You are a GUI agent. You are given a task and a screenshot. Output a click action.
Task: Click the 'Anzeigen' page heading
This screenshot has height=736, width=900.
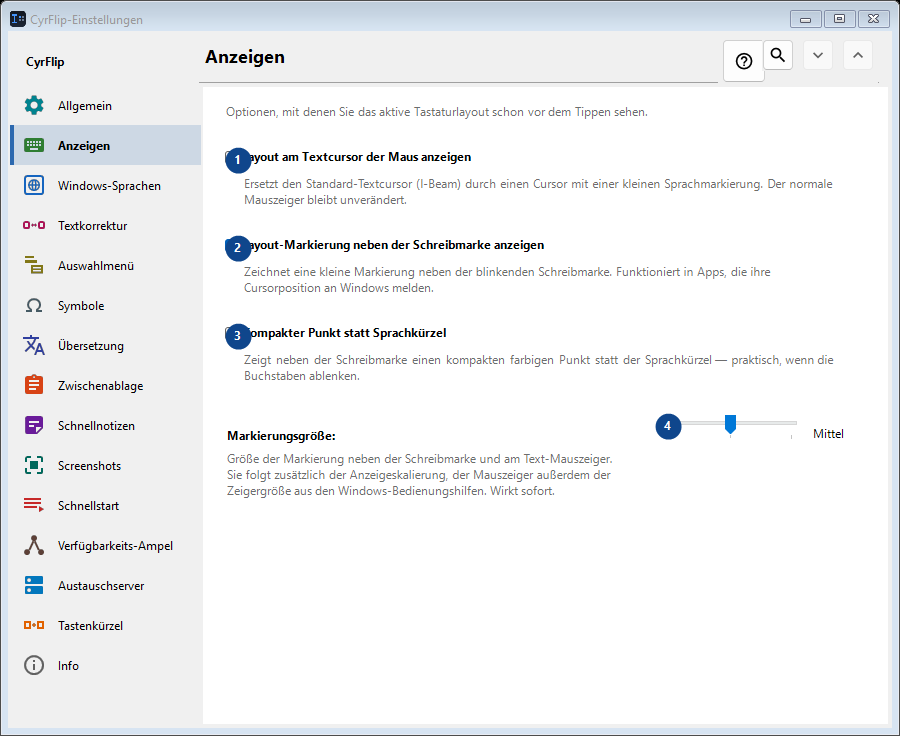click(x=245, y=57)
